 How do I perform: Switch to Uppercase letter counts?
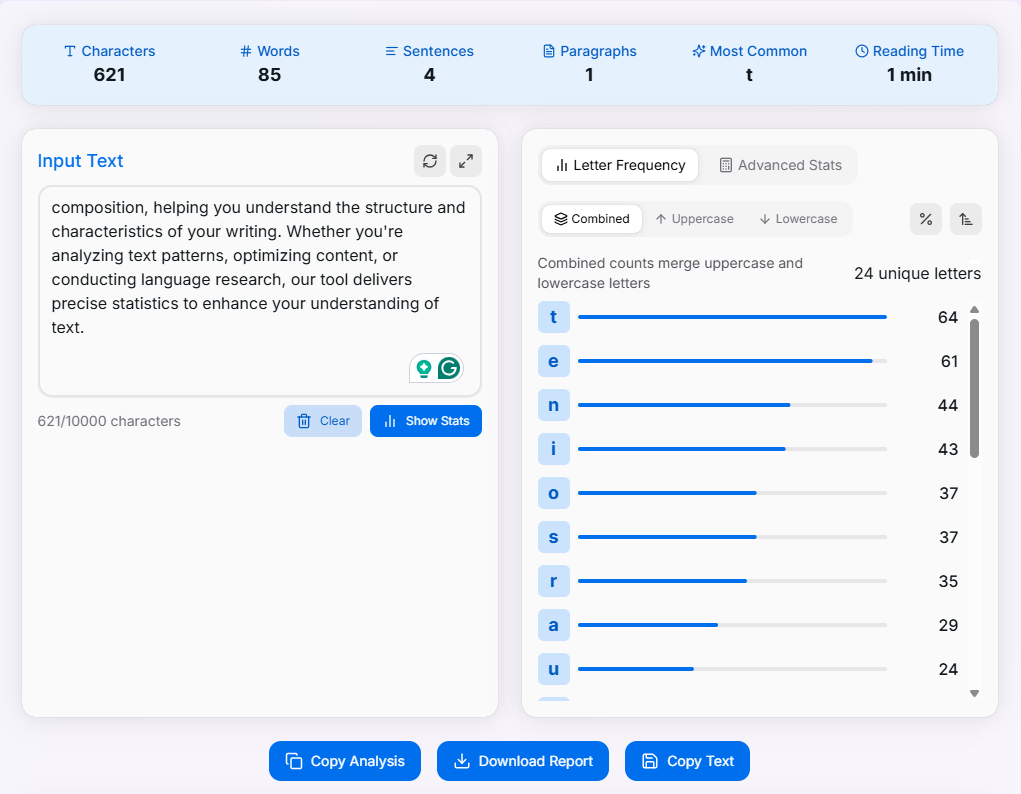tap(694, 219)
